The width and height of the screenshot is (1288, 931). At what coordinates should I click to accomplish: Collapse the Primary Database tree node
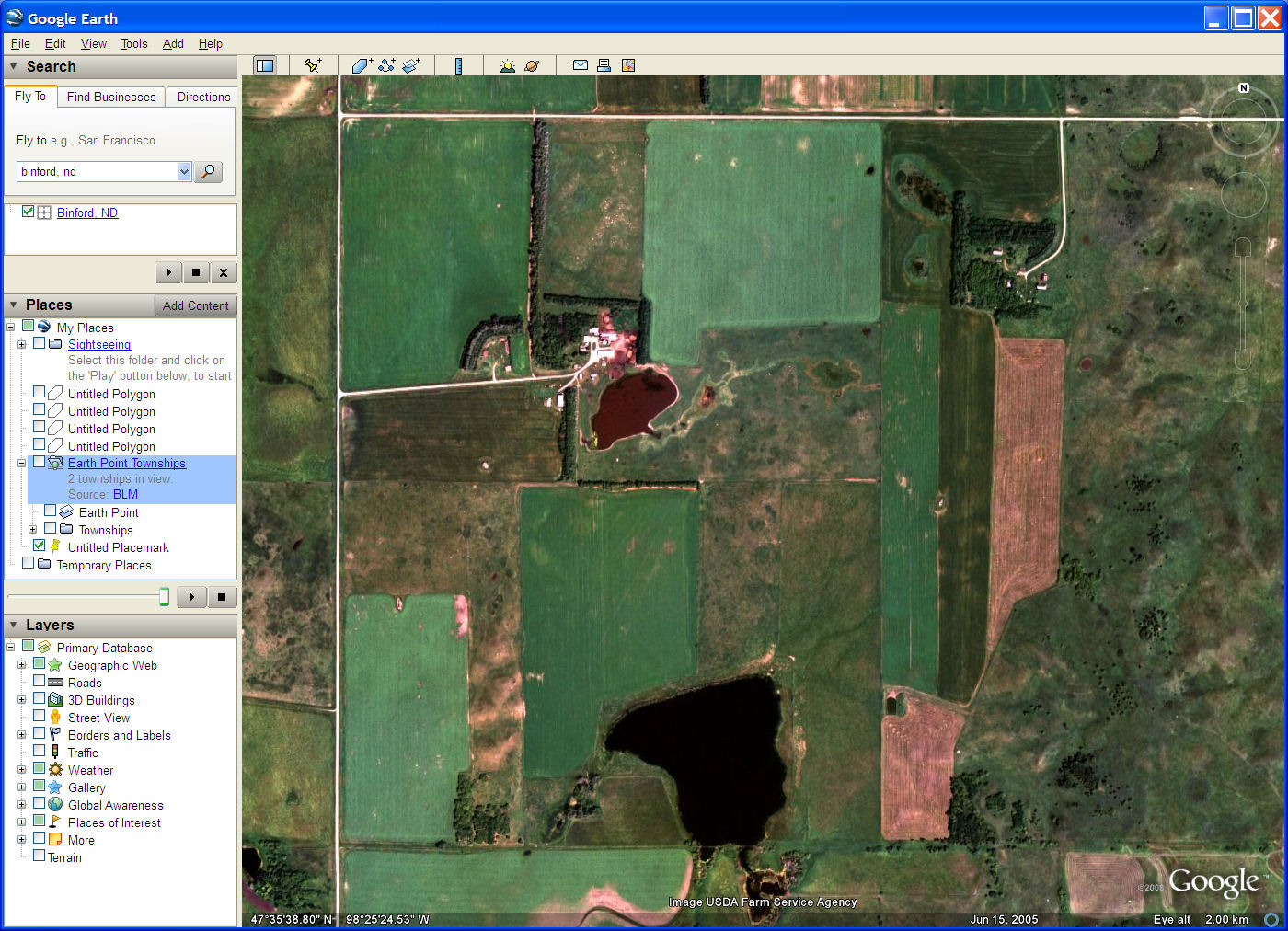pos(10,647)
